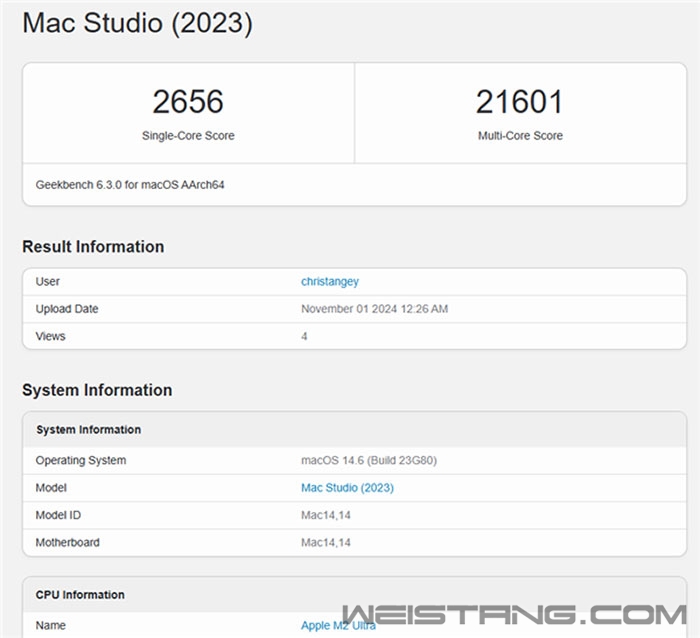Open the christangey user profile link
This screenshot has height=638, width=700.
click(330, 282)
